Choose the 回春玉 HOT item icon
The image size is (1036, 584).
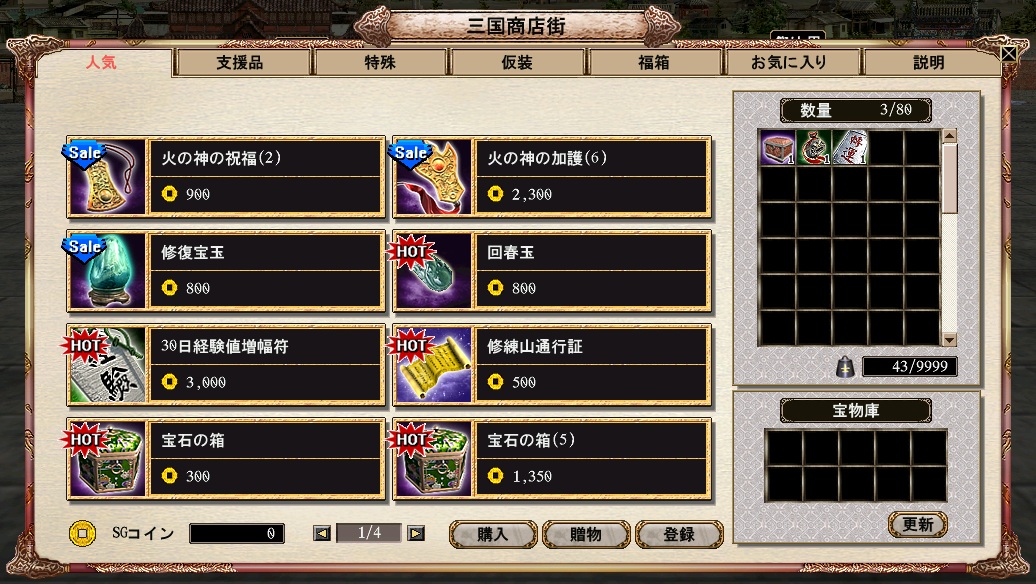(433, 270)
